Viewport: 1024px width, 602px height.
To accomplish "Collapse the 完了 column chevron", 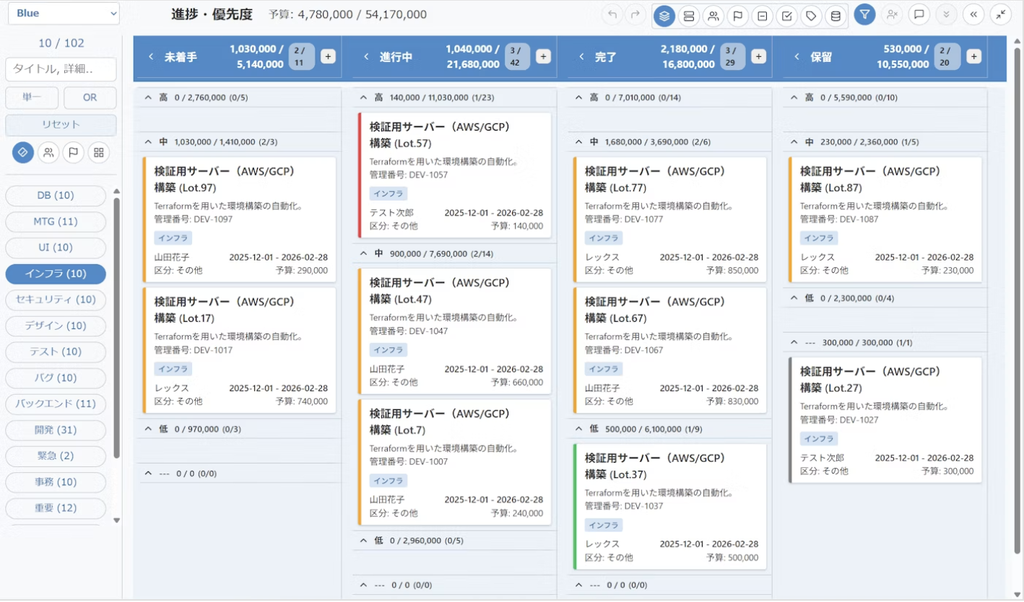I will [581, 57].
